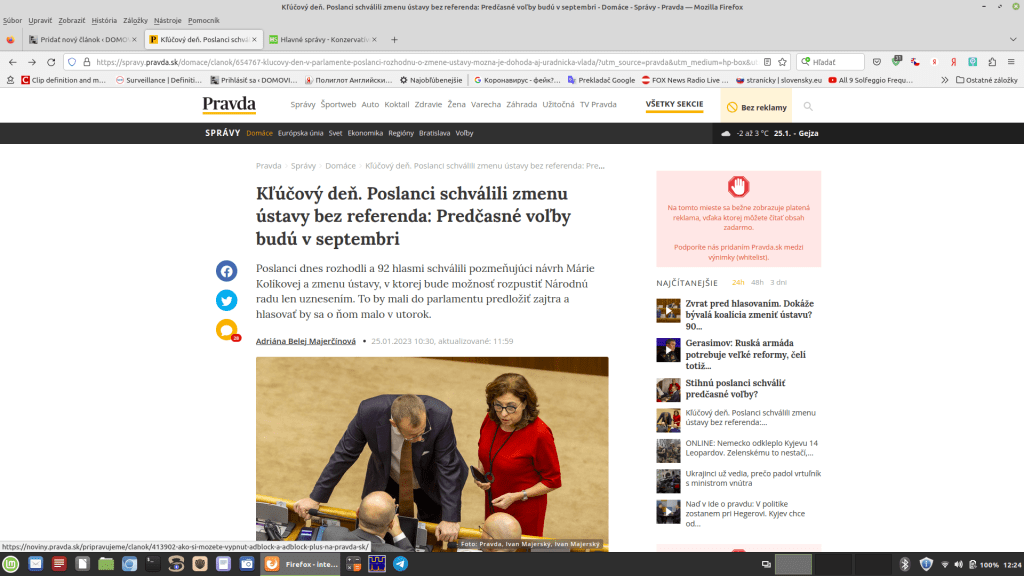This screenshot has width=1024, height=576.
Task: Show more bookmarks chevron
Action: click(x=944, y=80)
